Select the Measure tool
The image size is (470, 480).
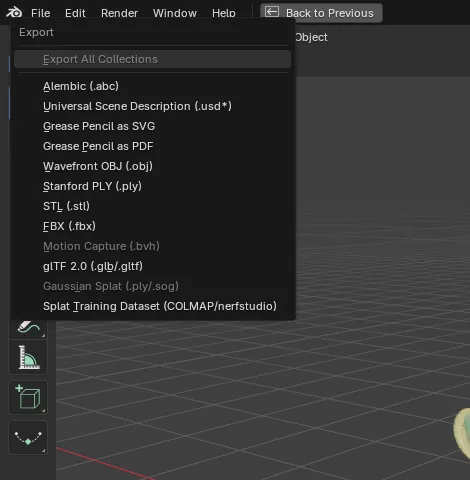[28, 357]
